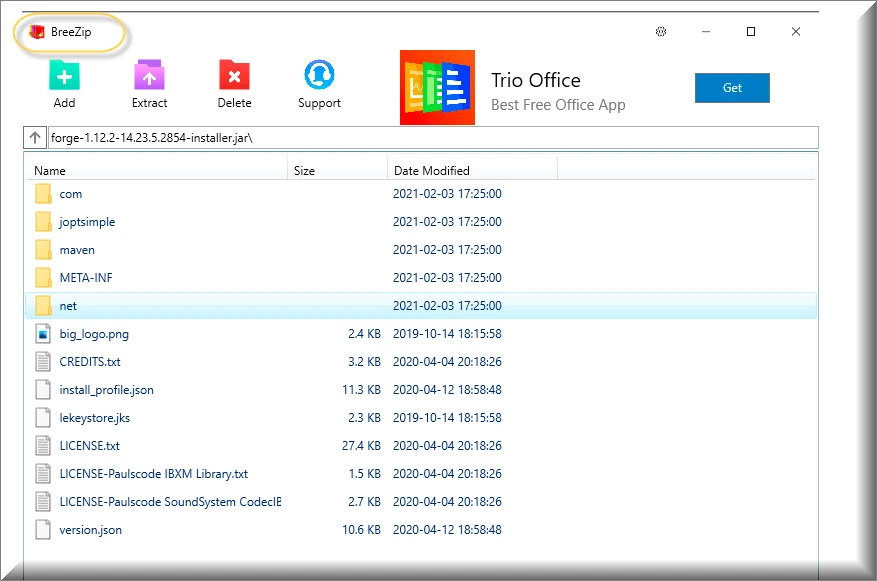Click the Trio Office ad logo

(x=437, y=87)
